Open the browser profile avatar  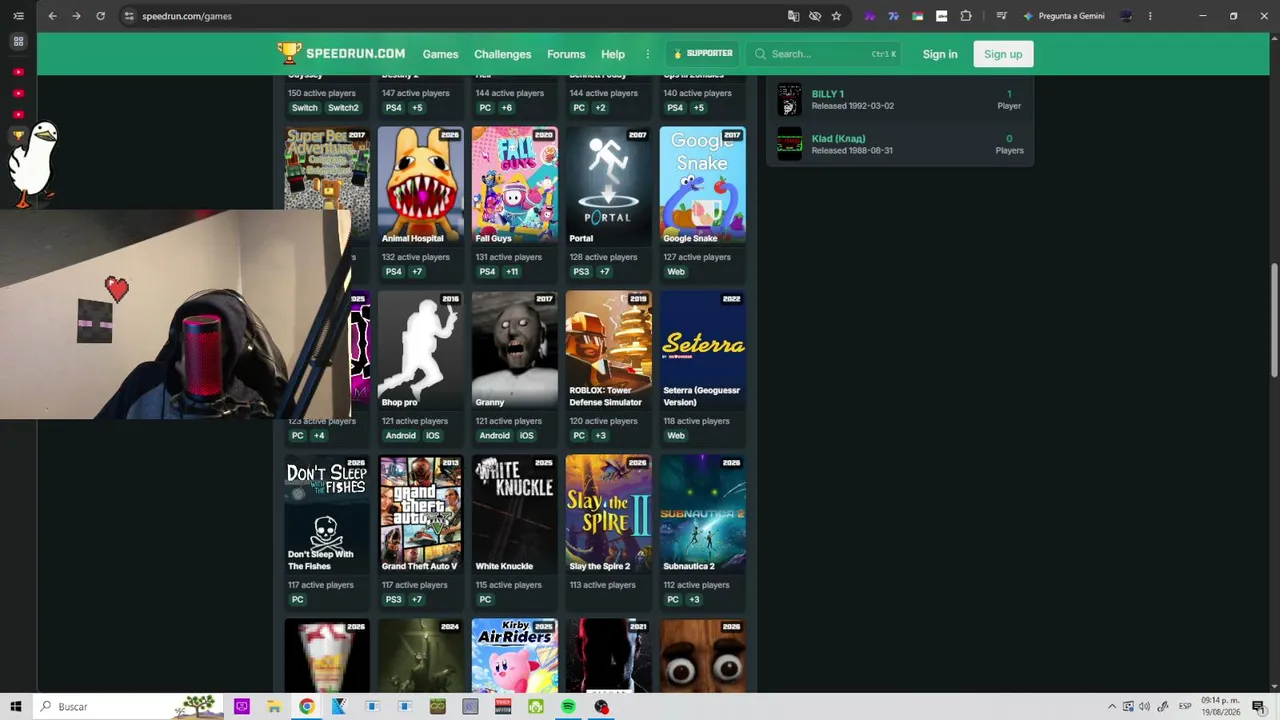[x=1126, y=16]
